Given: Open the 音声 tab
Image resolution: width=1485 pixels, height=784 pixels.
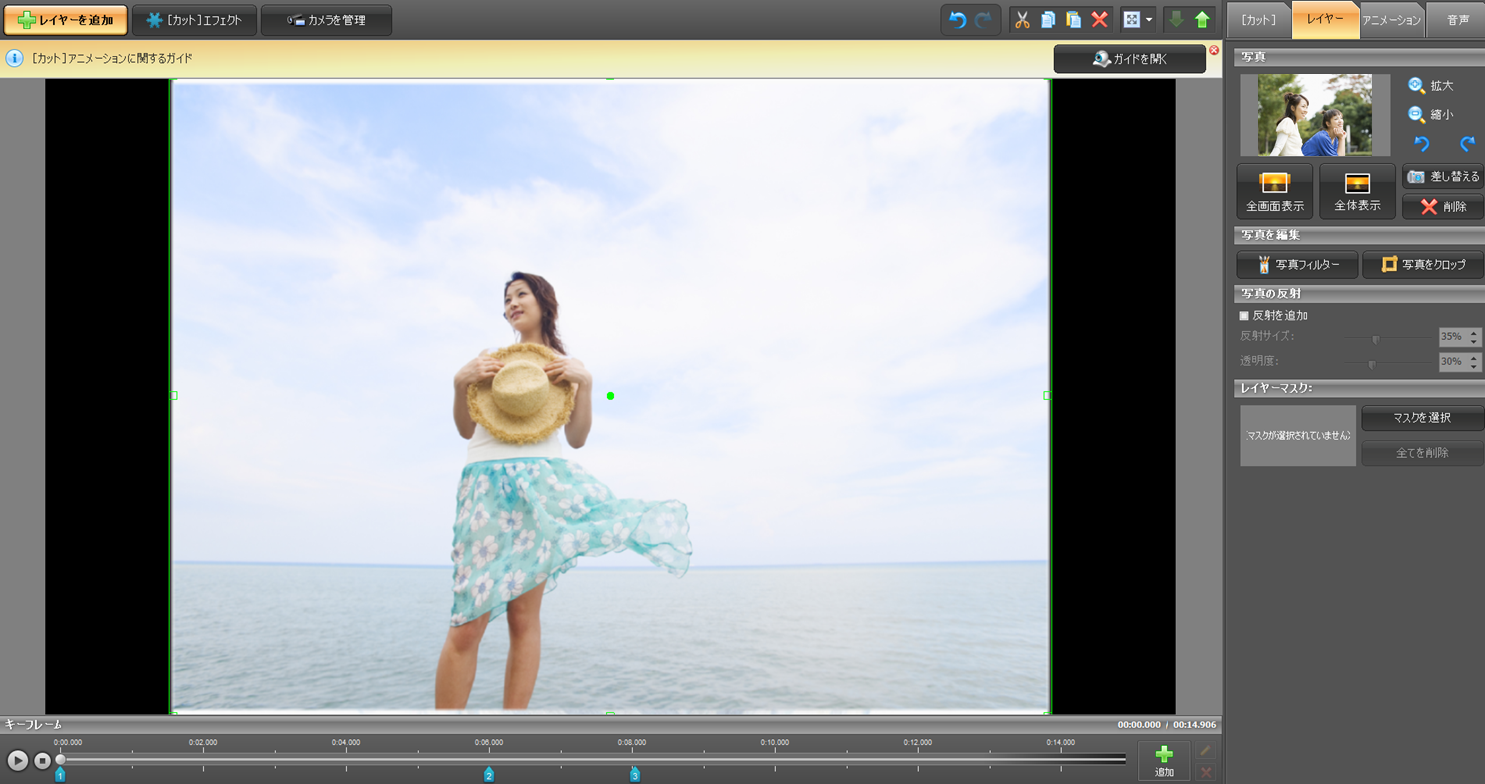Looking at the screenshot, I should click(1458, 20).
